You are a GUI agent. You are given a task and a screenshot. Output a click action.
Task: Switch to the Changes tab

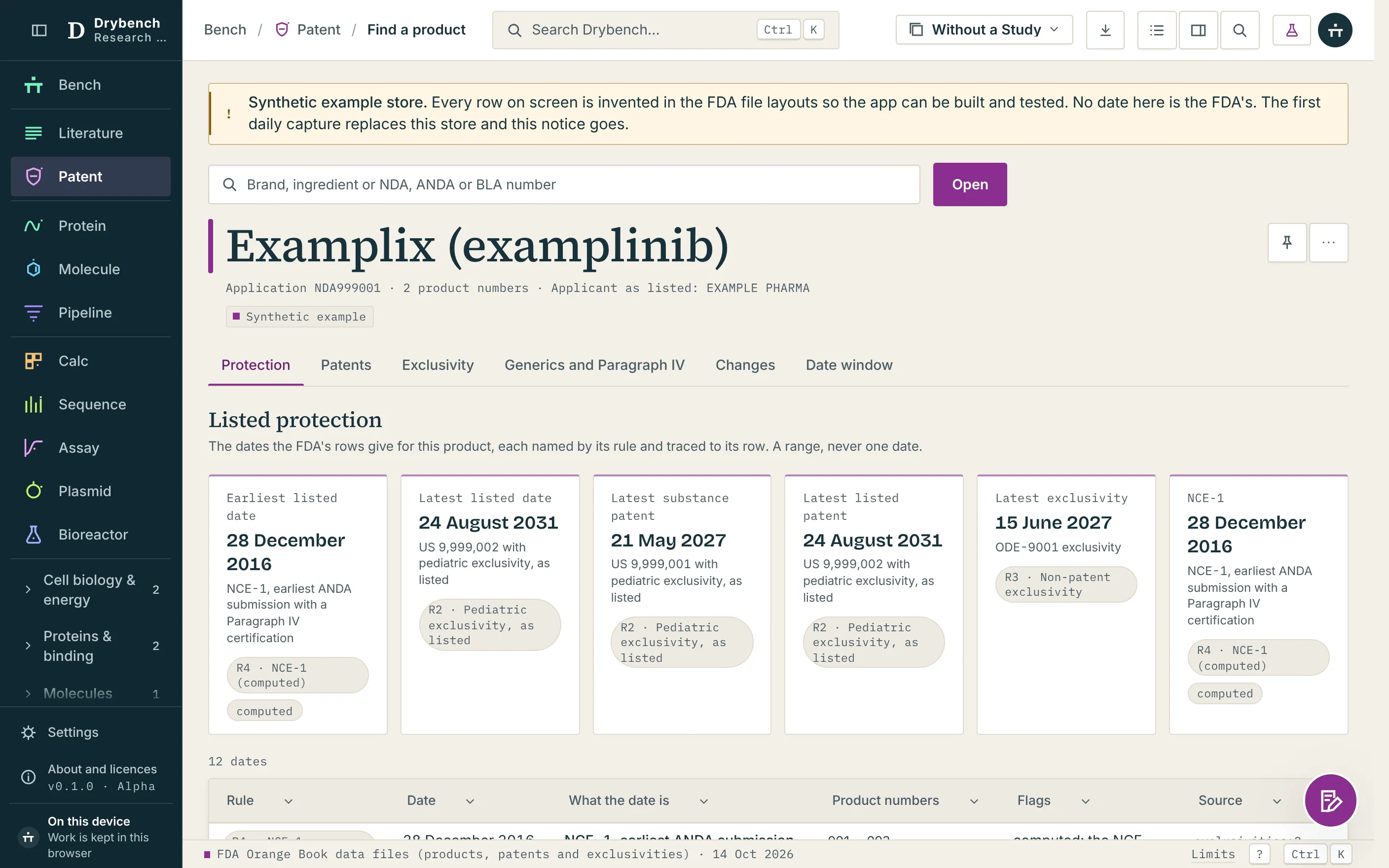pos(745,365)
